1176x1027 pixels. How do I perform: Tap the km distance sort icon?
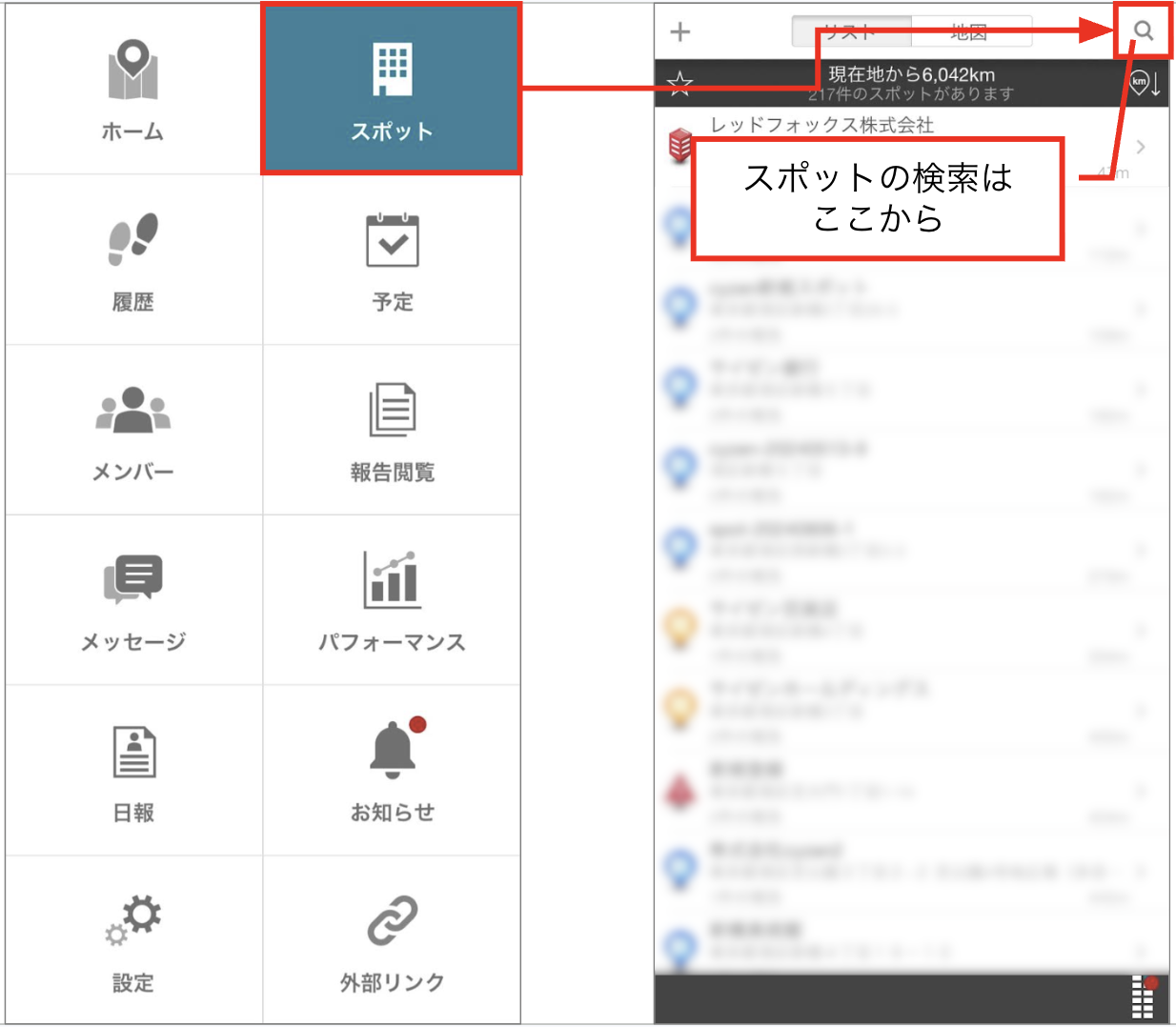(x=1145, y=83)
